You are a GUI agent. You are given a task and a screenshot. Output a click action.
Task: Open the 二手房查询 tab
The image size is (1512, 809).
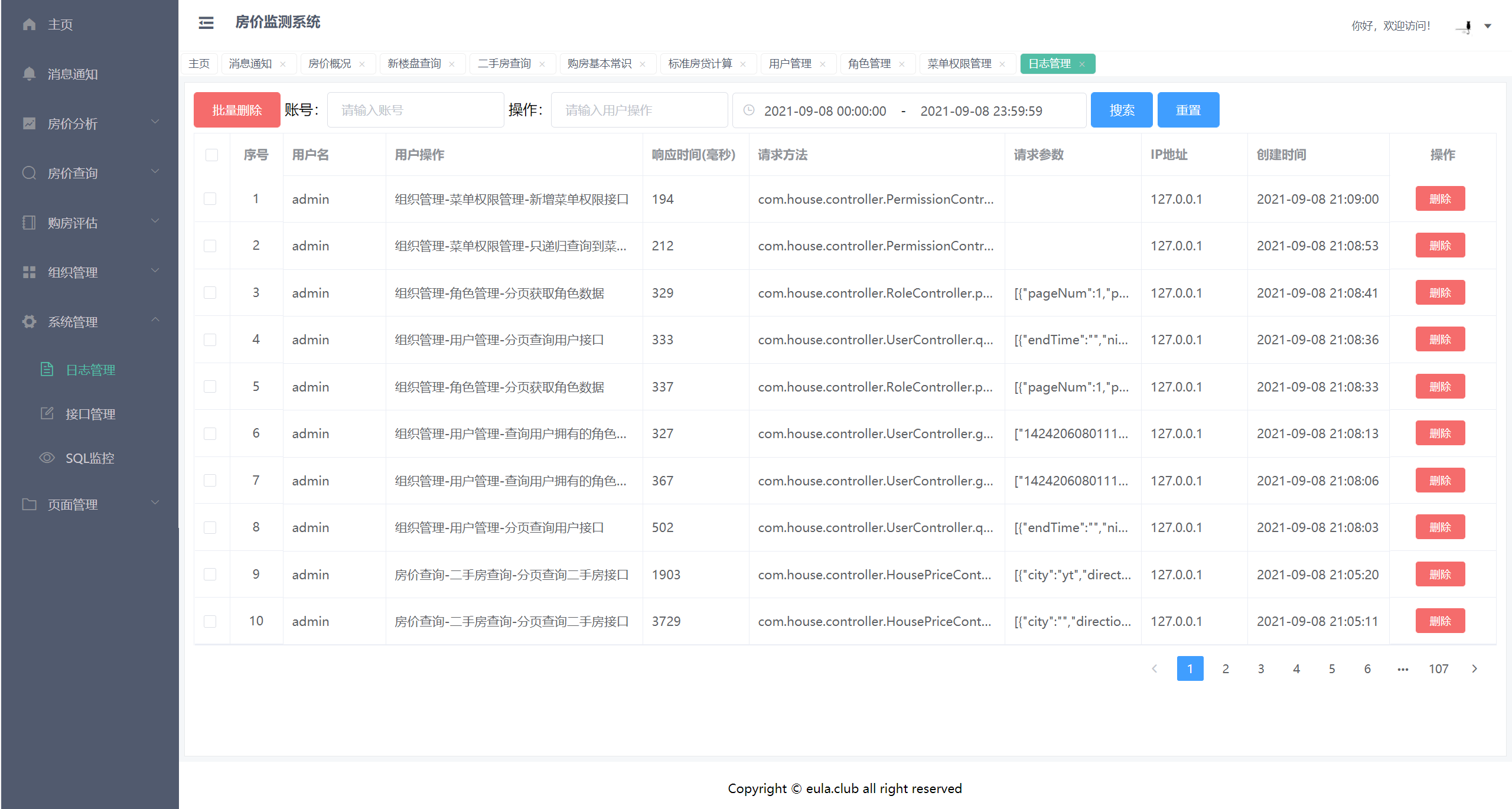coord(504,64)
